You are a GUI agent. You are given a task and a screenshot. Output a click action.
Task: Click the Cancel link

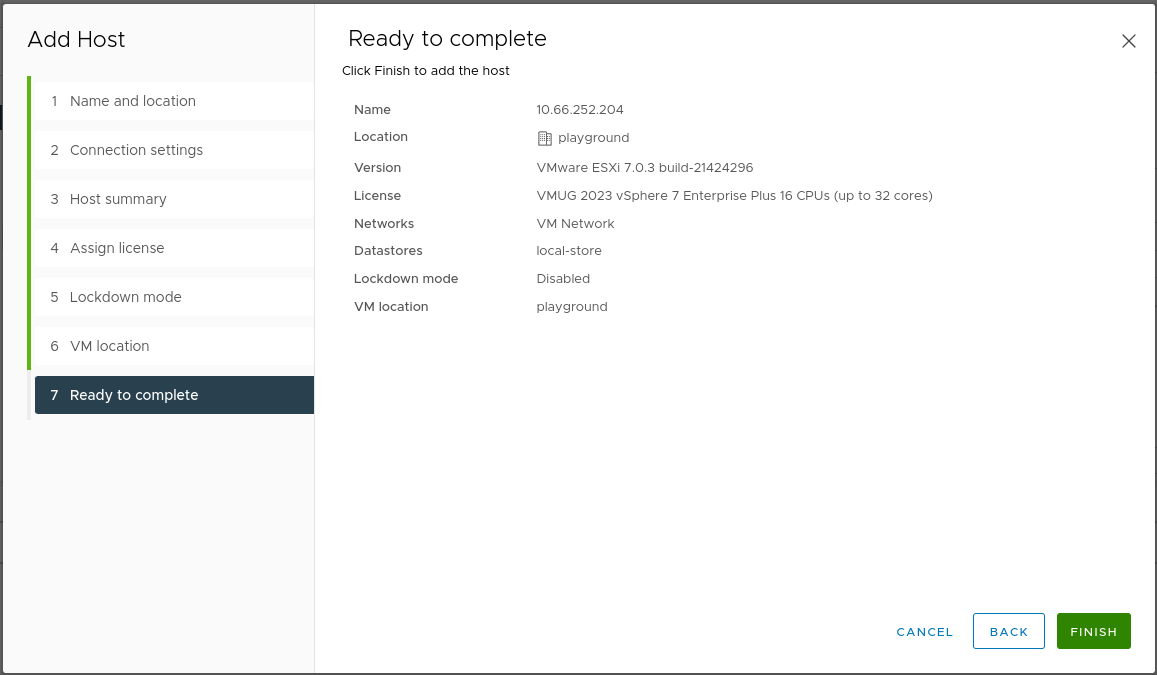click(924, 631)
